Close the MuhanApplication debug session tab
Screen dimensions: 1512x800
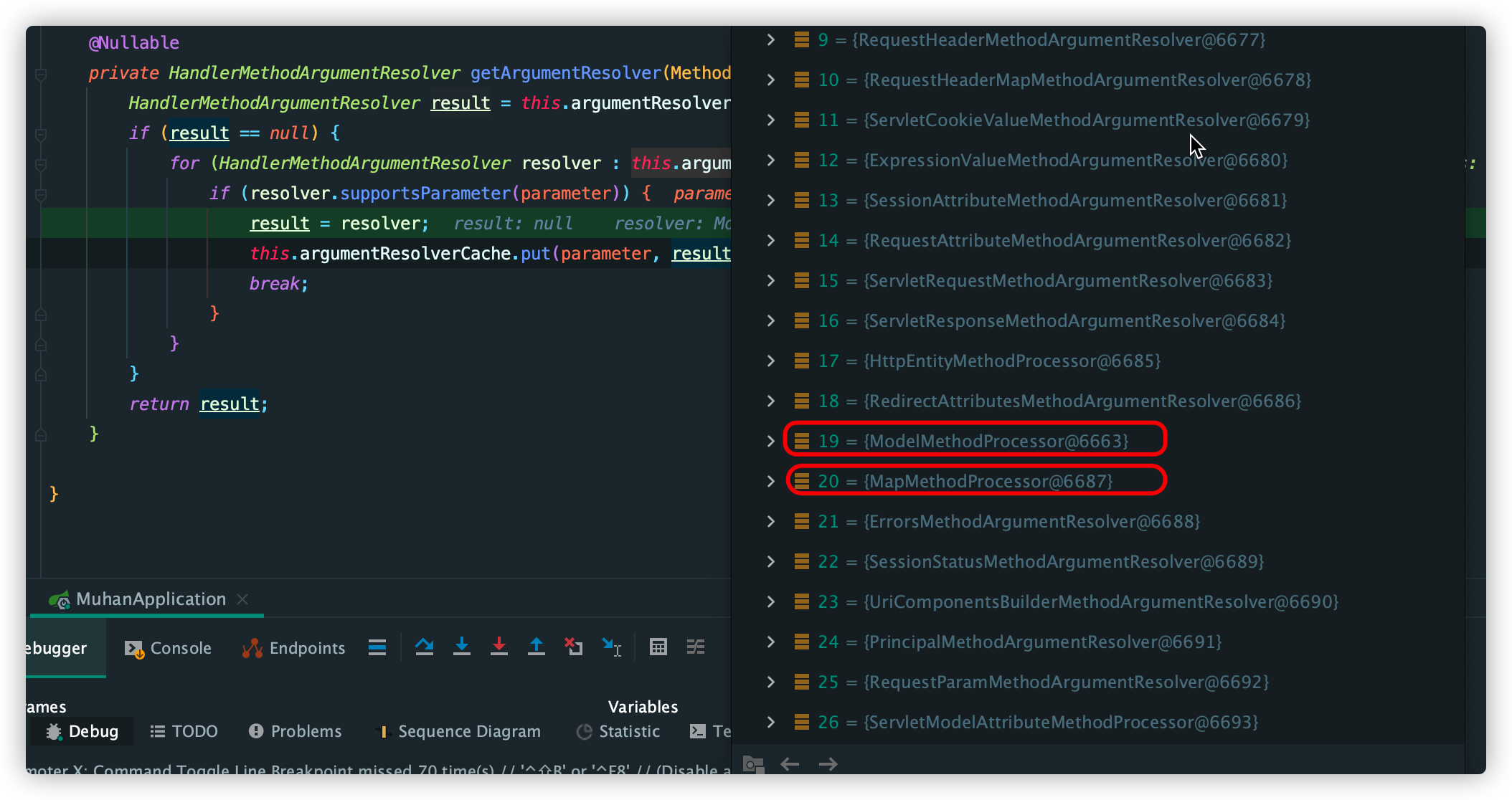coord(242,599)
